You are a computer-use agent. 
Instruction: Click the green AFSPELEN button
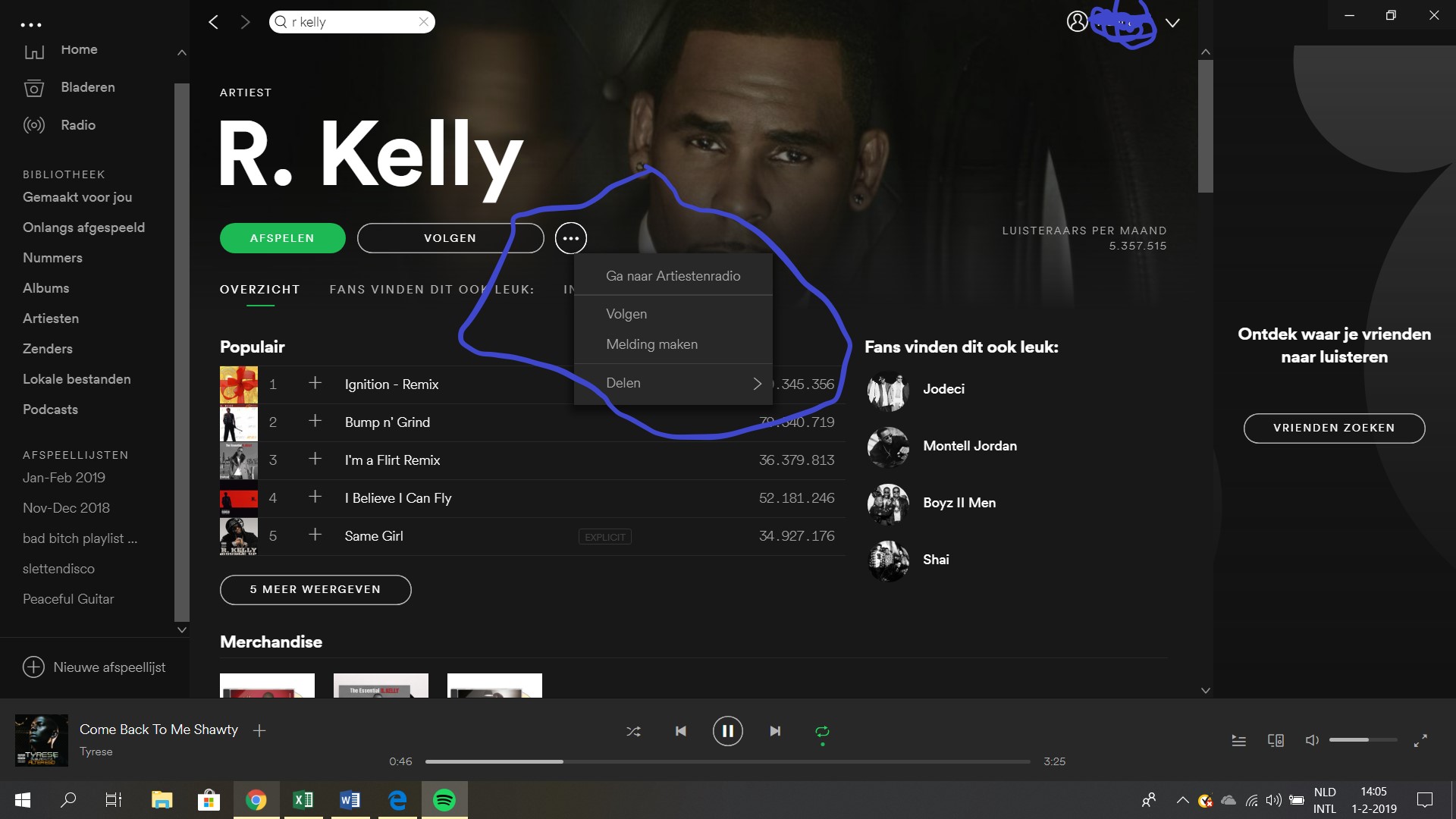[x=282, y=238]
